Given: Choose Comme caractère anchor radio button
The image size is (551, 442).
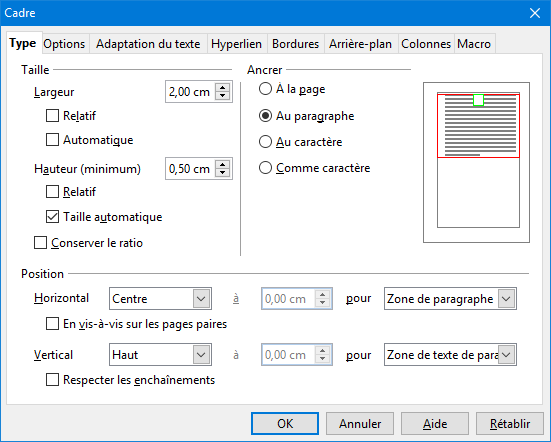Looking at the screenshot, I should coord(265,168).
